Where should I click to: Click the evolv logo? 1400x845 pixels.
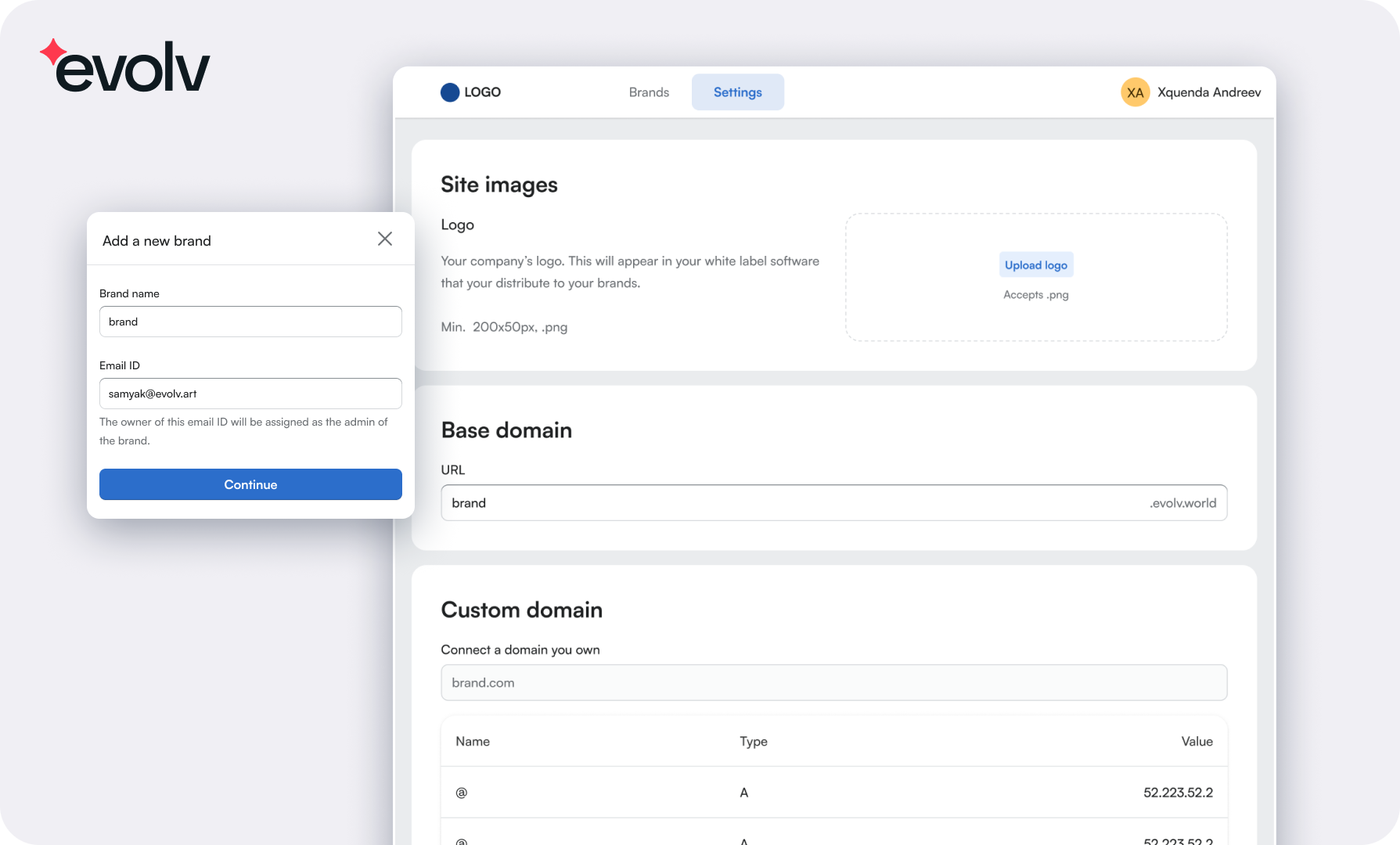125,67
